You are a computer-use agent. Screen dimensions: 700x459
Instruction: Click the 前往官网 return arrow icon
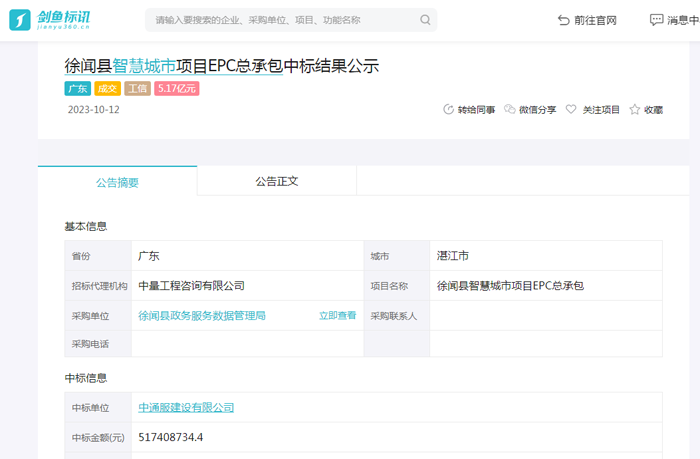click(564, 20)
